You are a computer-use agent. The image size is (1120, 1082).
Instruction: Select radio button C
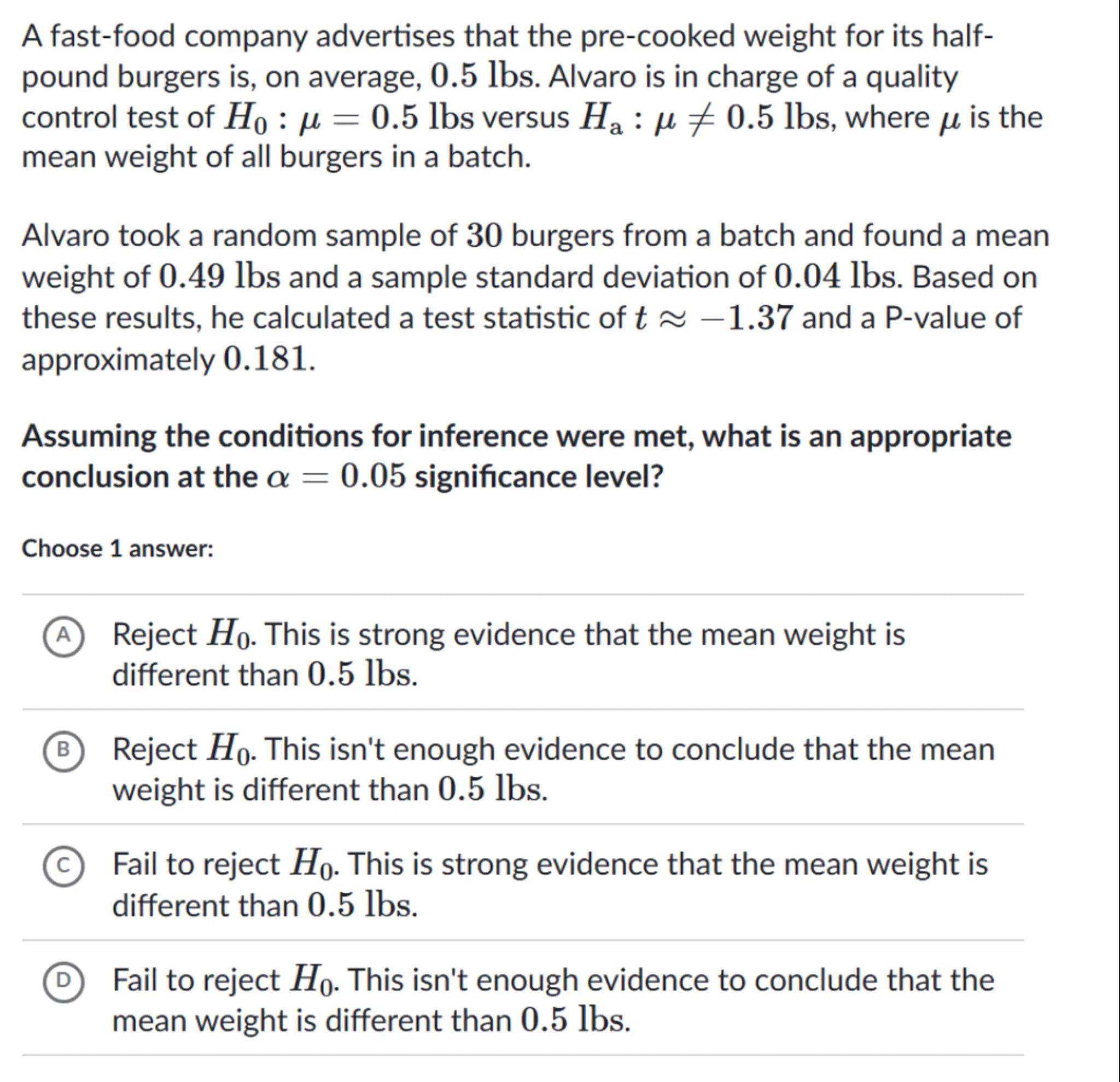click(x=63, y=865)
